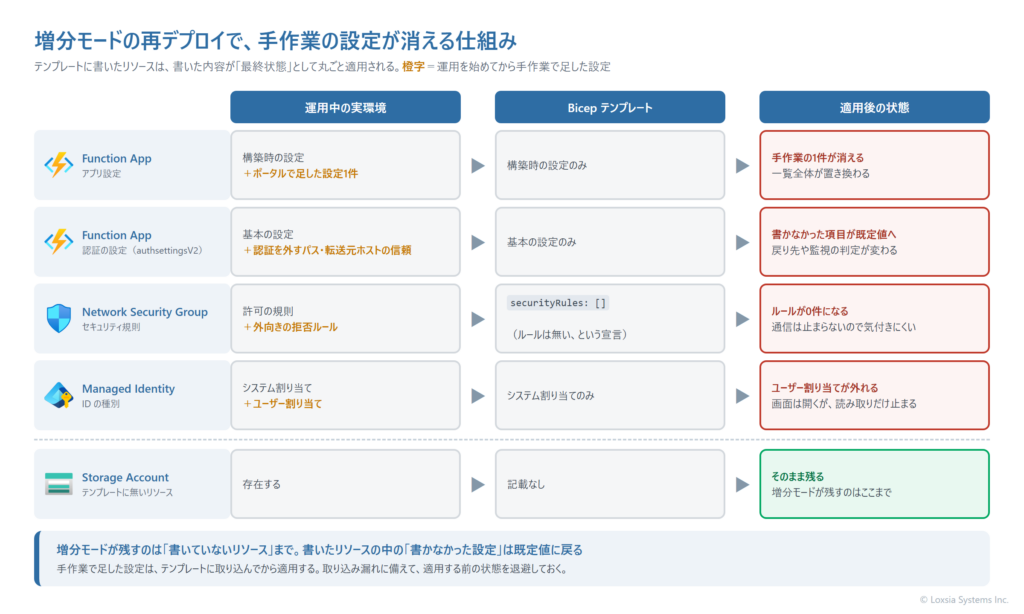
Task: Click the title 増分モードの再デプロイで、手作業の設定が消える仕組み
Action: click(x=276, y=41)
